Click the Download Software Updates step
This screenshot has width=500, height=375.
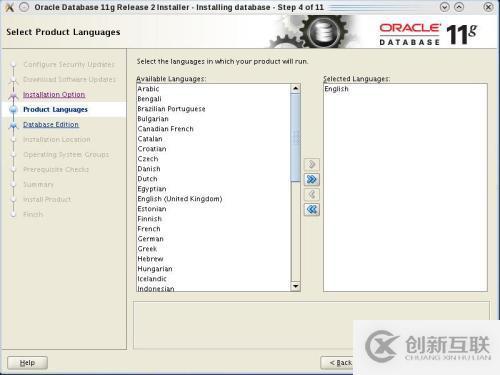click(x=69, y=79)
